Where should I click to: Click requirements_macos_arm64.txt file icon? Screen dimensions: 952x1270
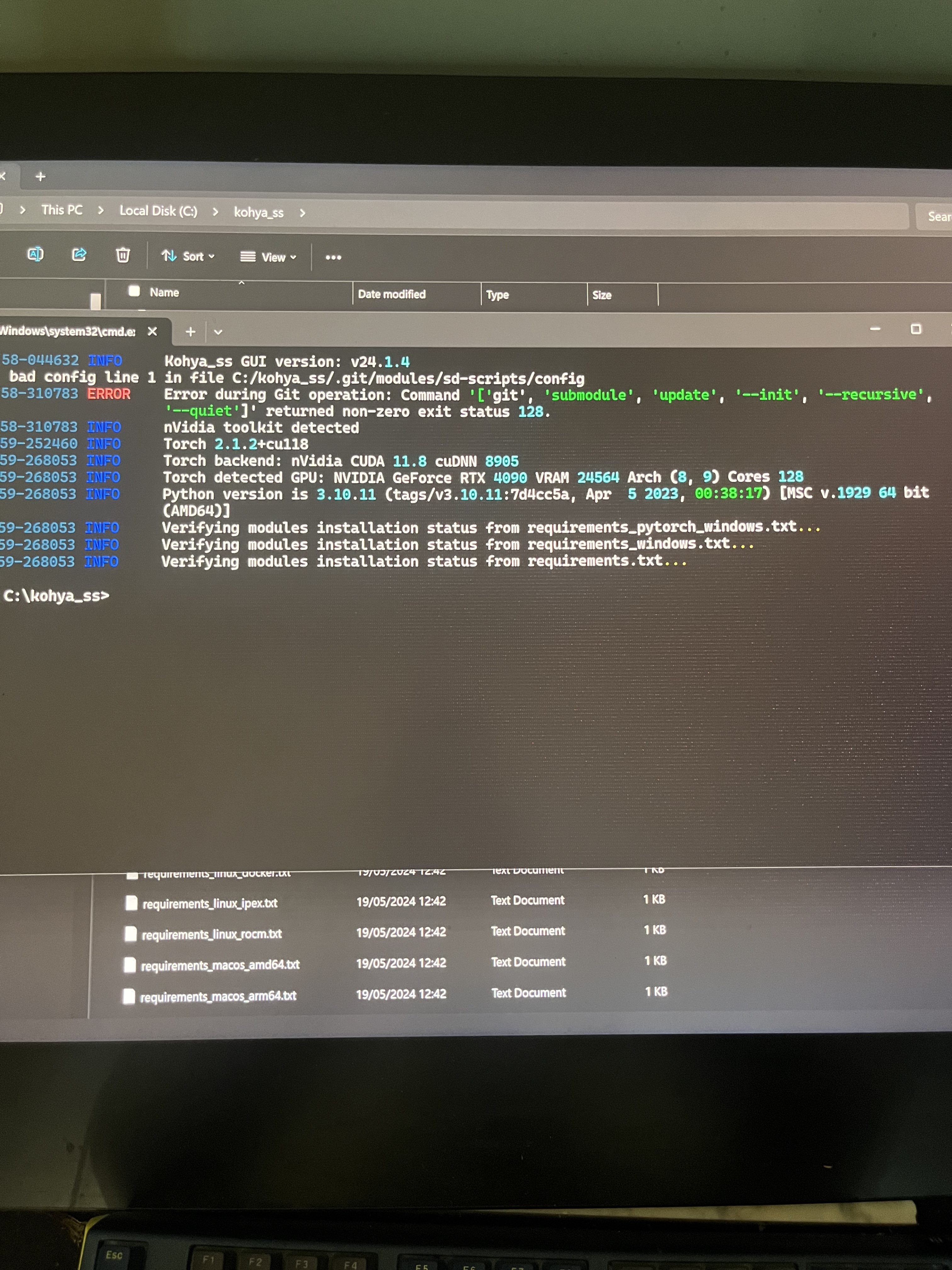point(129,996)
